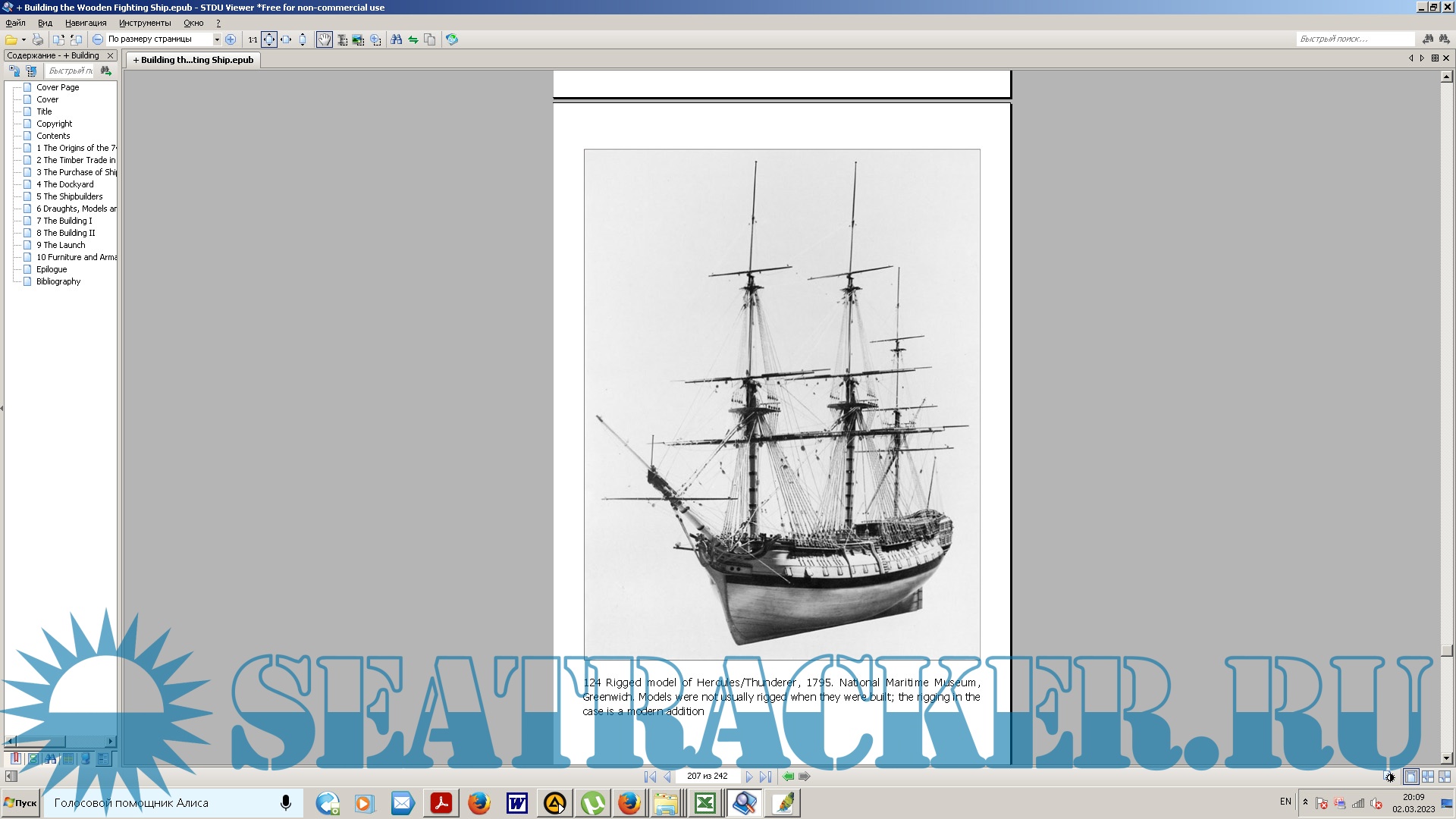Open the Навигация menu
Screen dimensions: 1456x819
click(86, 23)
